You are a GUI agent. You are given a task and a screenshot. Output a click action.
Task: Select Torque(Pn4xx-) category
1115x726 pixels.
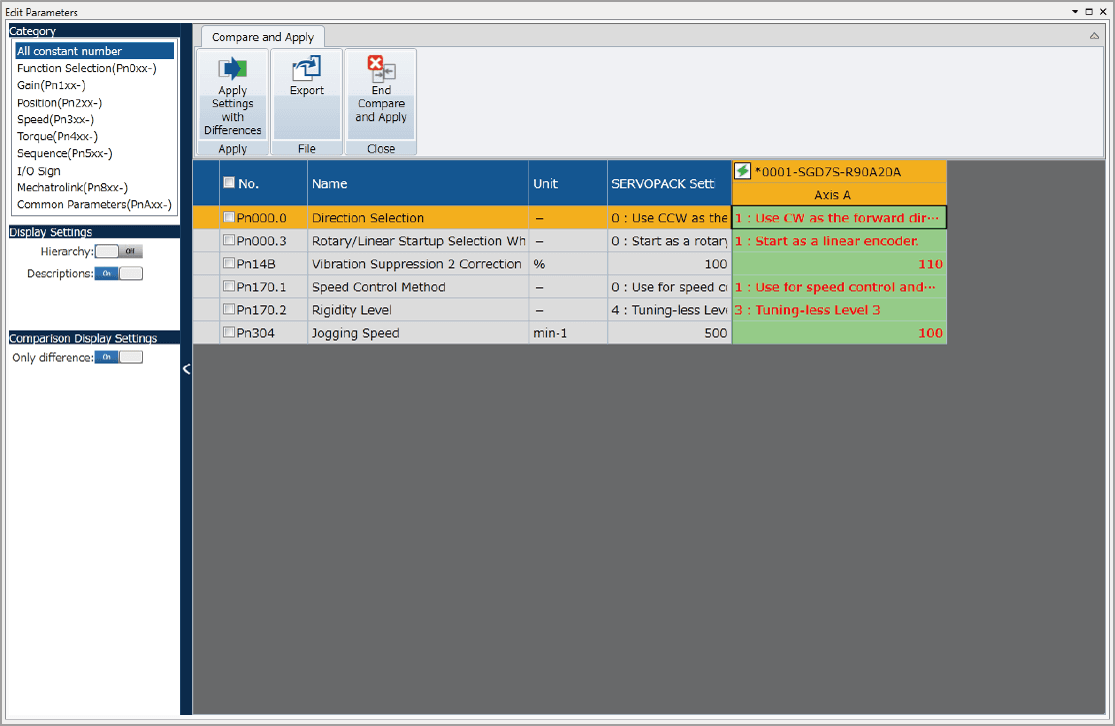pyautogui.click(x=57, y=136)
